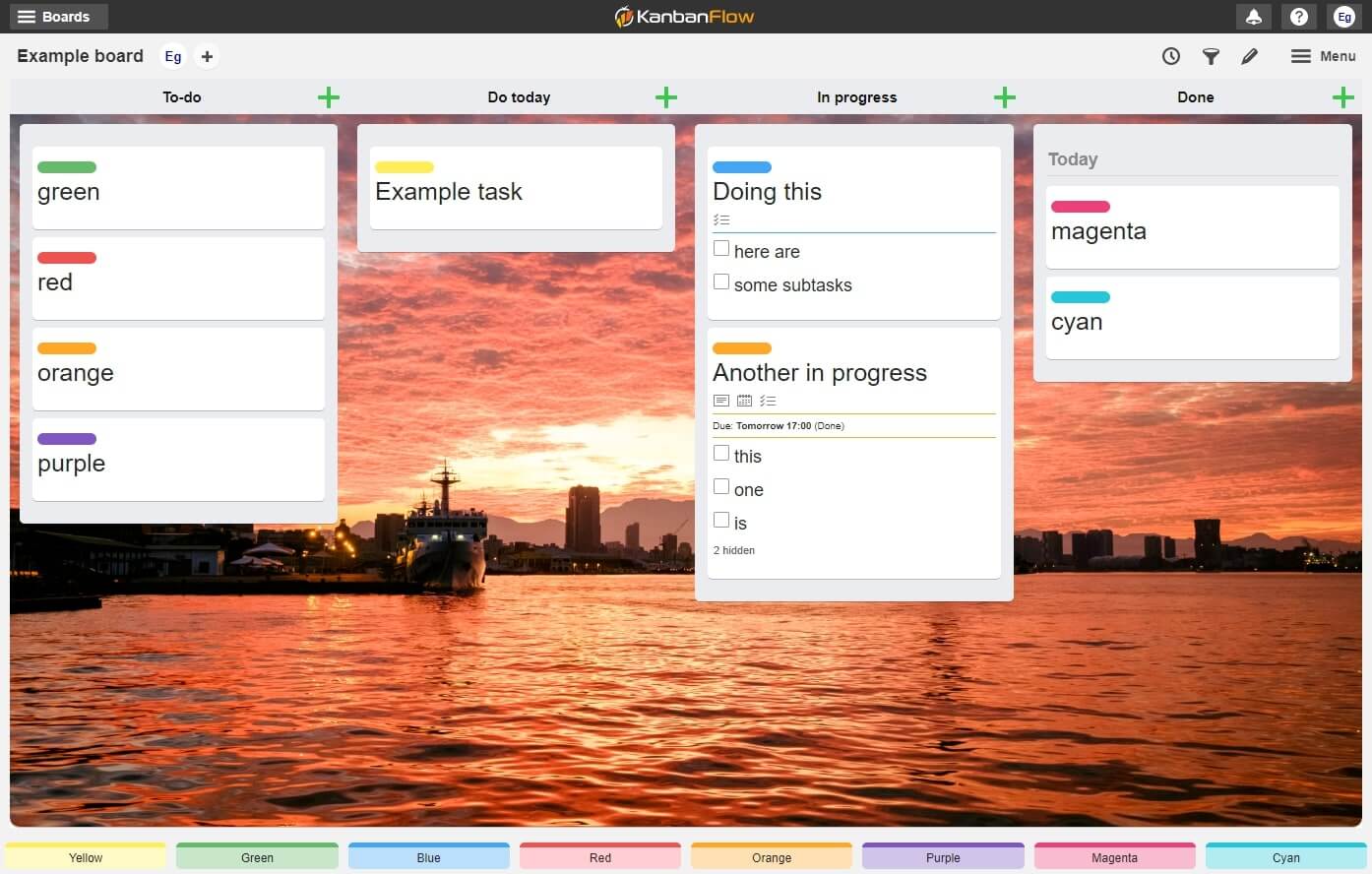Click the subtask list icon on Doing this card
This screenshot has width=1372, height=874.
coord(721,219)
